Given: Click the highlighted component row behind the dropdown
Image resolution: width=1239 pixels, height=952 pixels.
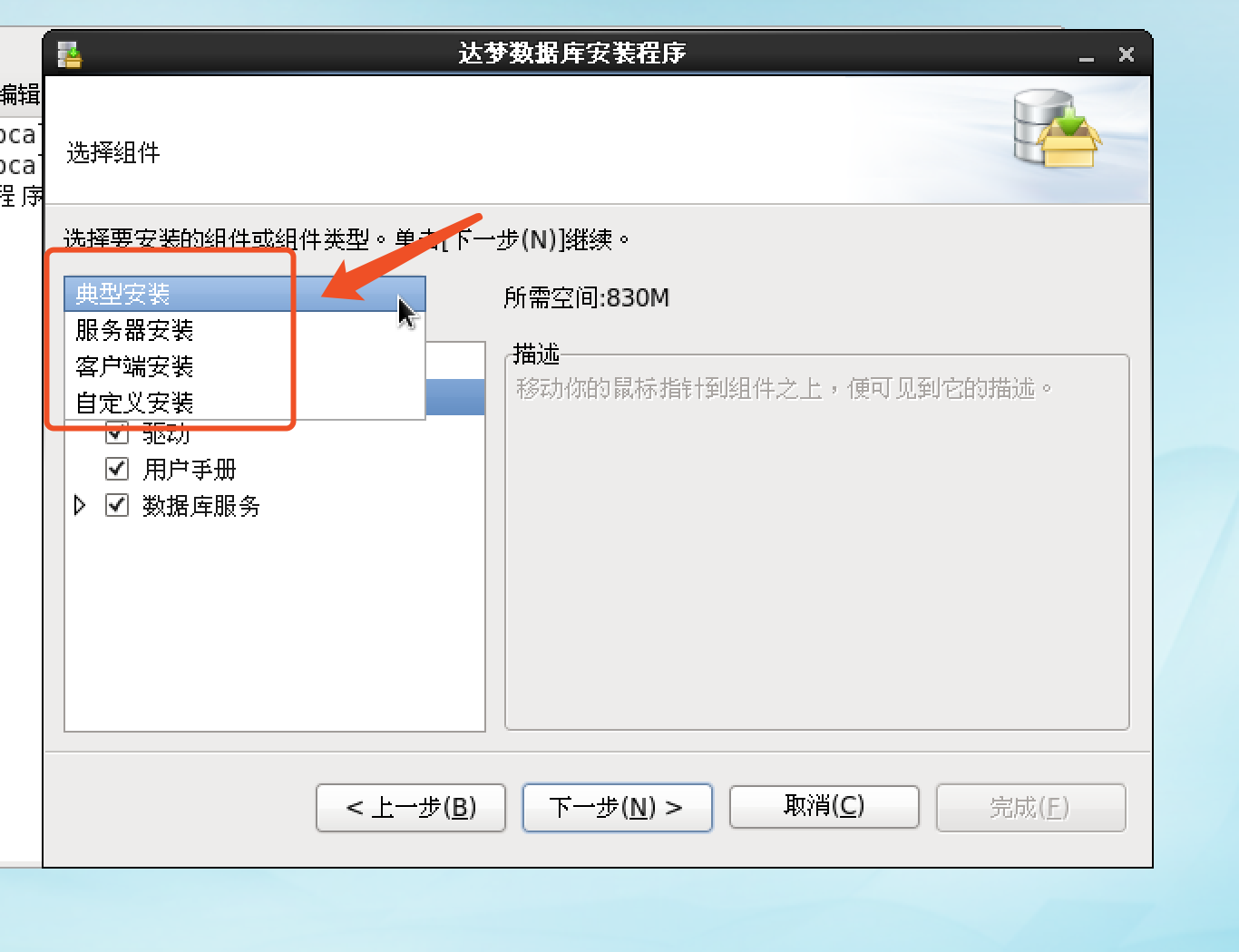Looking at the screenshot, I should [455, 397].
